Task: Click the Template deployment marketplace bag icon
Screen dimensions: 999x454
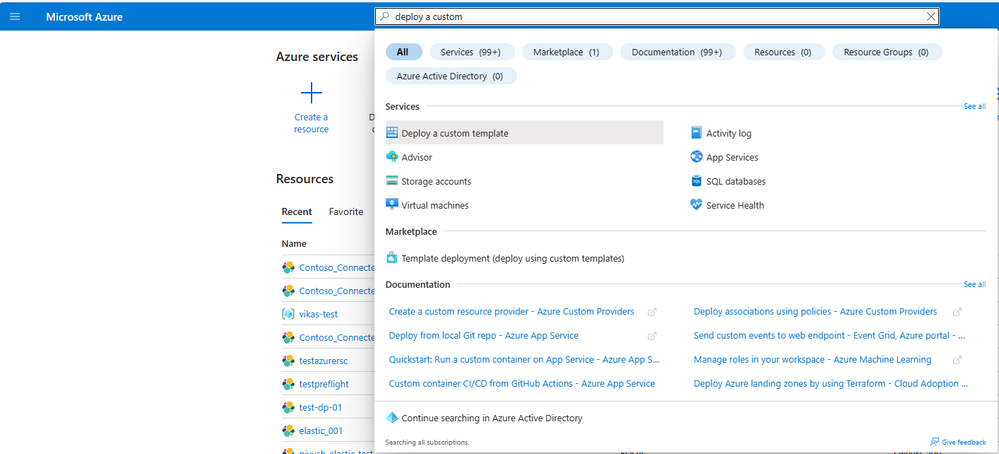Action: 392,258
